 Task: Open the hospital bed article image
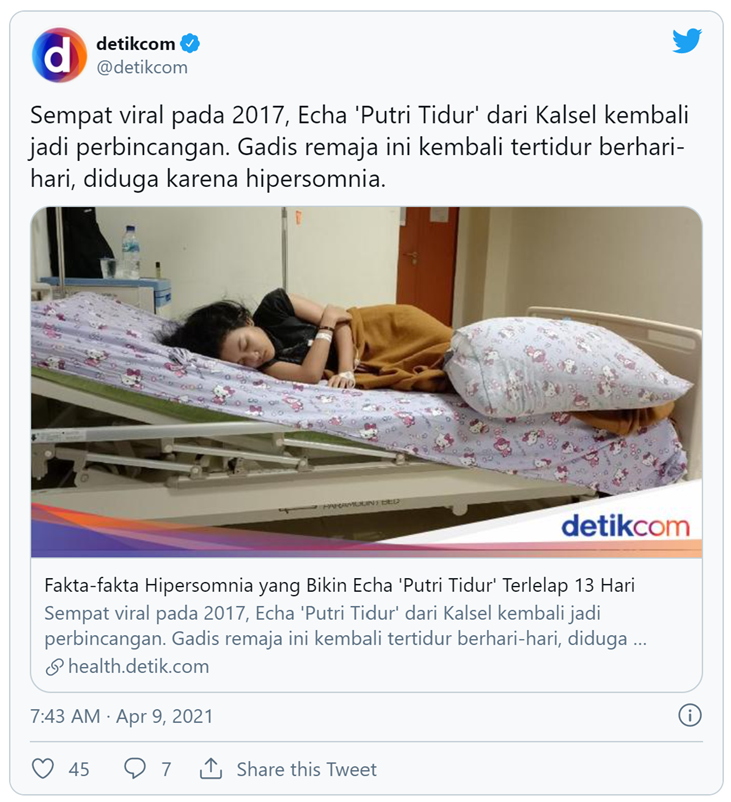coord(366,382)
